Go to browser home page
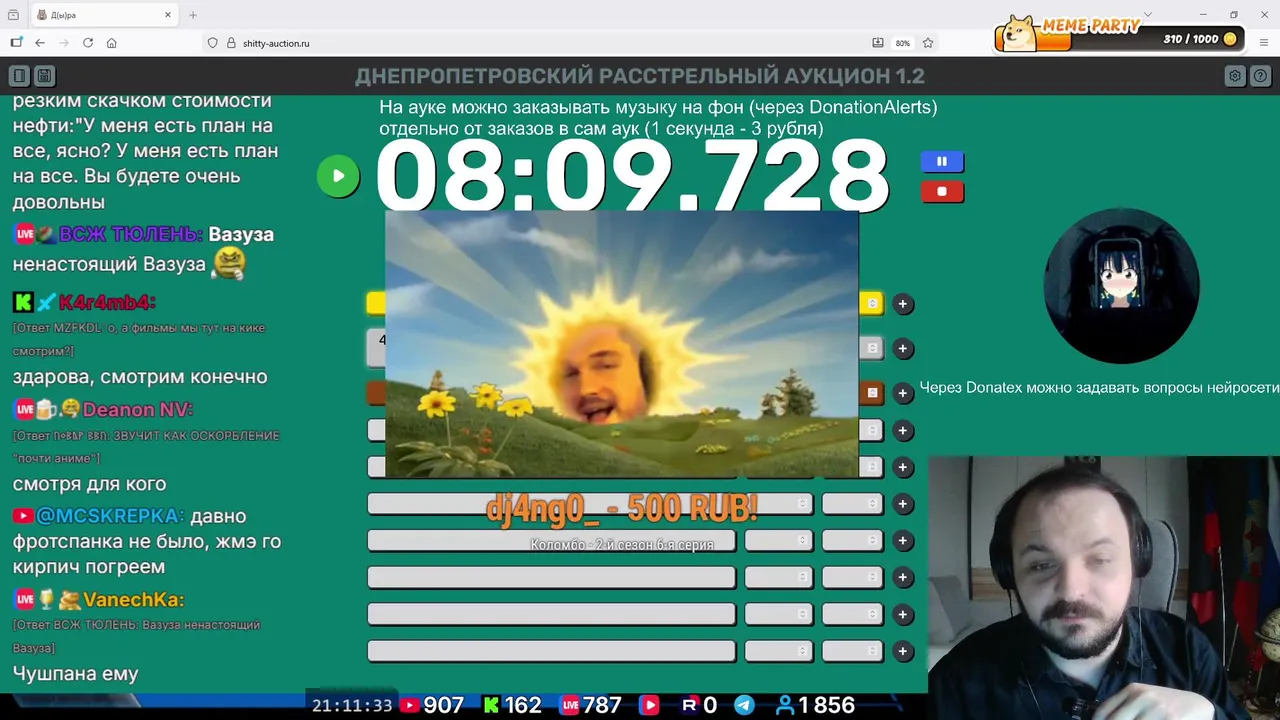The height and width of the screenshot is (720, 1280). (112, 43)
